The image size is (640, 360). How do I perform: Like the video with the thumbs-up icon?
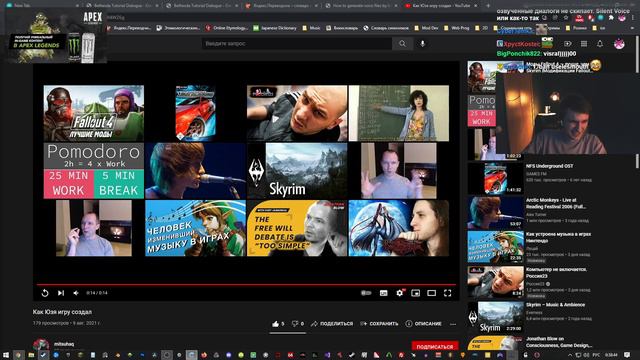click(x=276, y=324)
